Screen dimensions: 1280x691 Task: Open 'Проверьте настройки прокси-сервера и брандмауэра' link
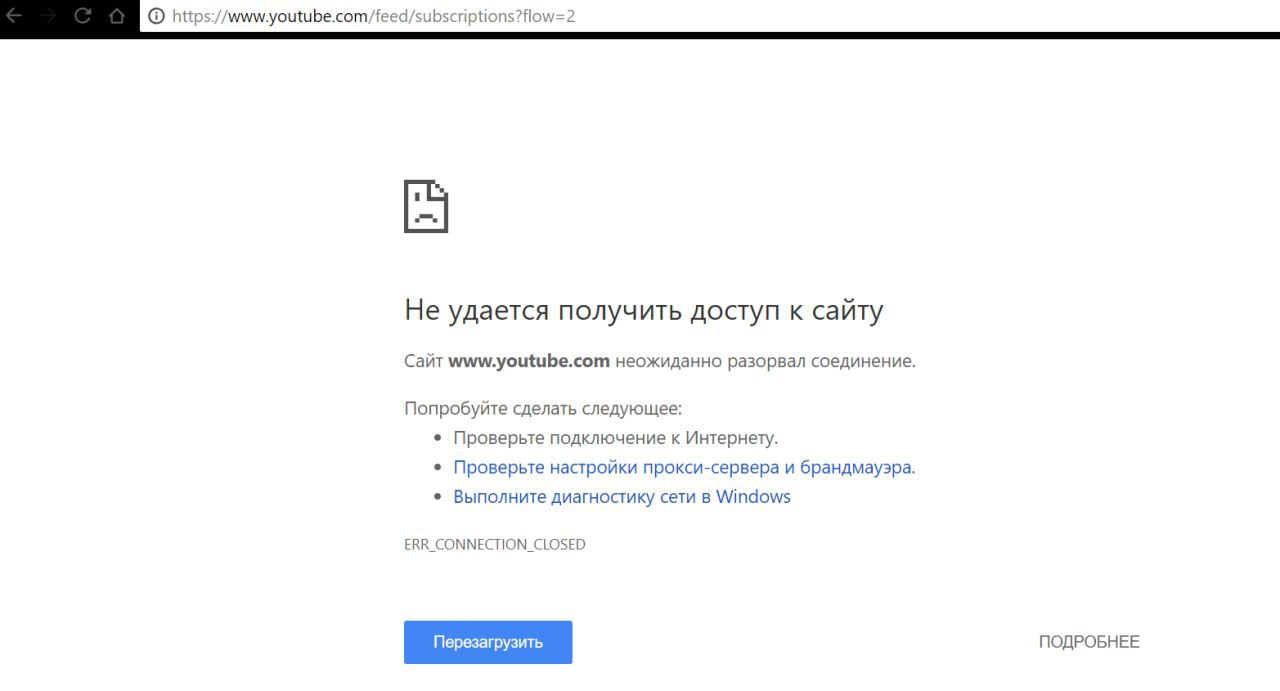(x=684, y=467)
